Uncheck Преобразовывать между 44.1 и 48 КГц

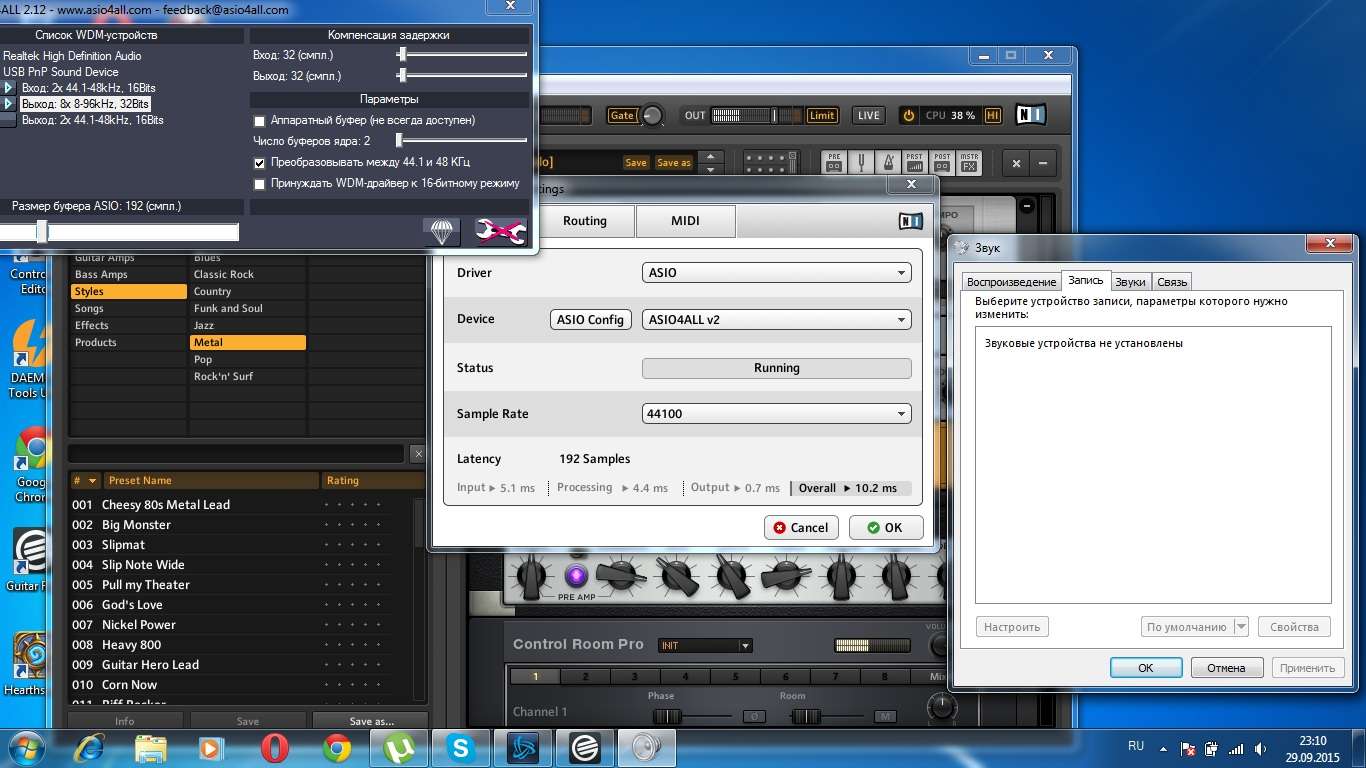260,162
